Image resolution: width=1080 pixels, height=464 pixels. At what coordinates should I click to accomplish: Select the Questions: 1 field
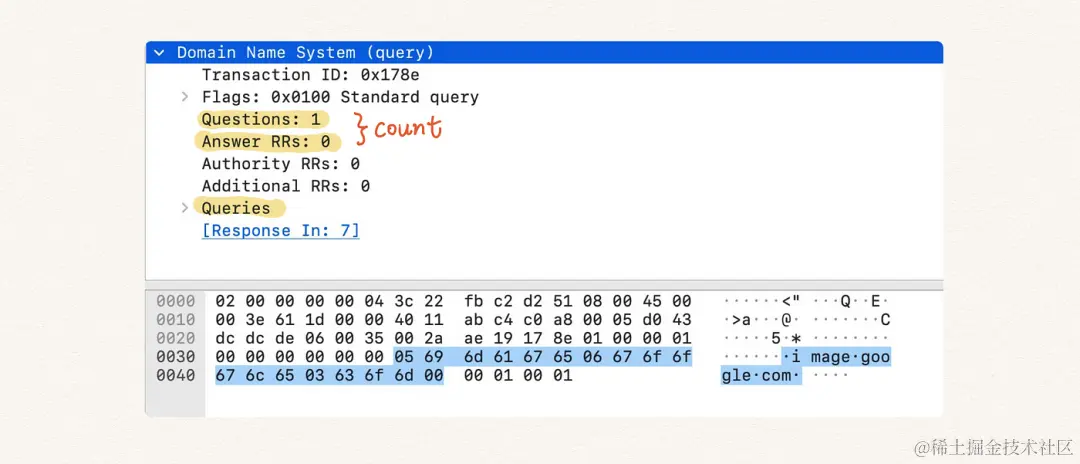(262, 119)
